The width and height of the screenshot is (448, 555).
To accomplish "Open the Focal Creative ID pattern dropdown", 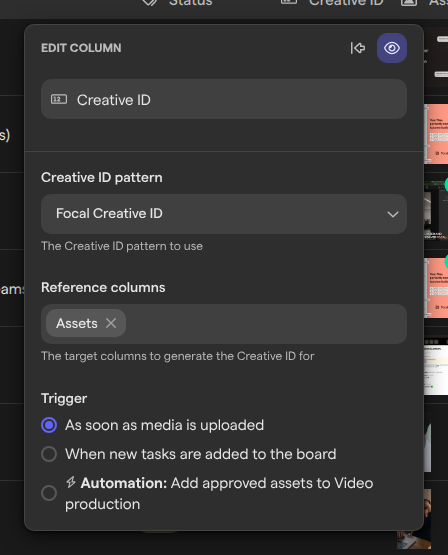I will point(224,214).
